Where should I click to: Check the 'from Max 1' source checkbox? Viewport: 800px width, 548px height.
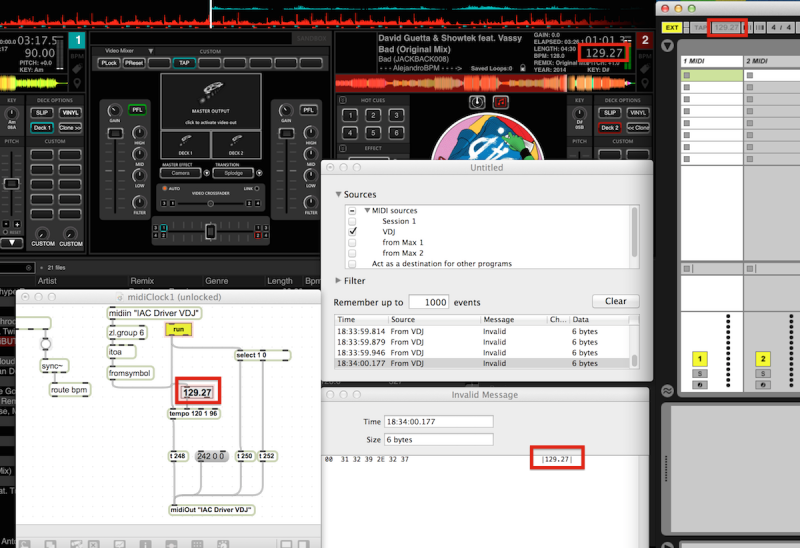click(352, 242)
